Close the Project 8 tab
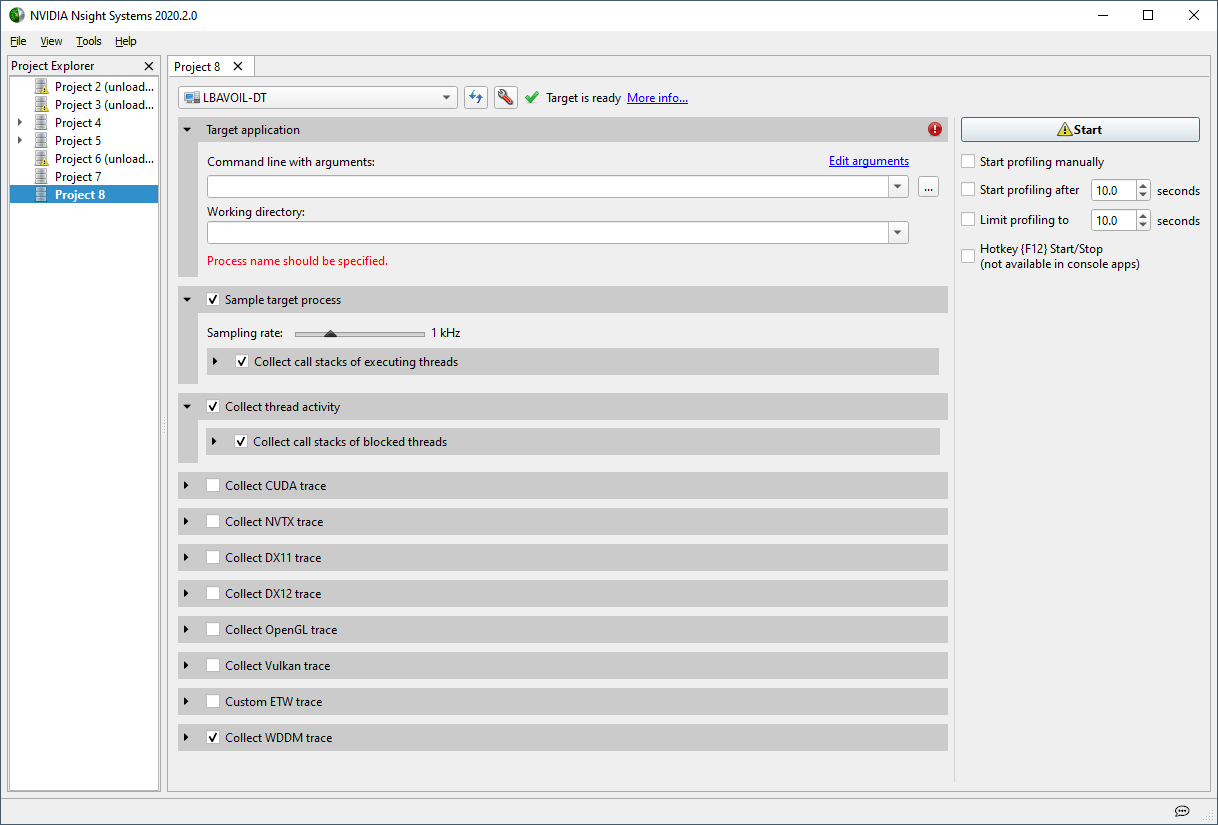This screenshot has height=825, width=1218. tap(238, 66)
